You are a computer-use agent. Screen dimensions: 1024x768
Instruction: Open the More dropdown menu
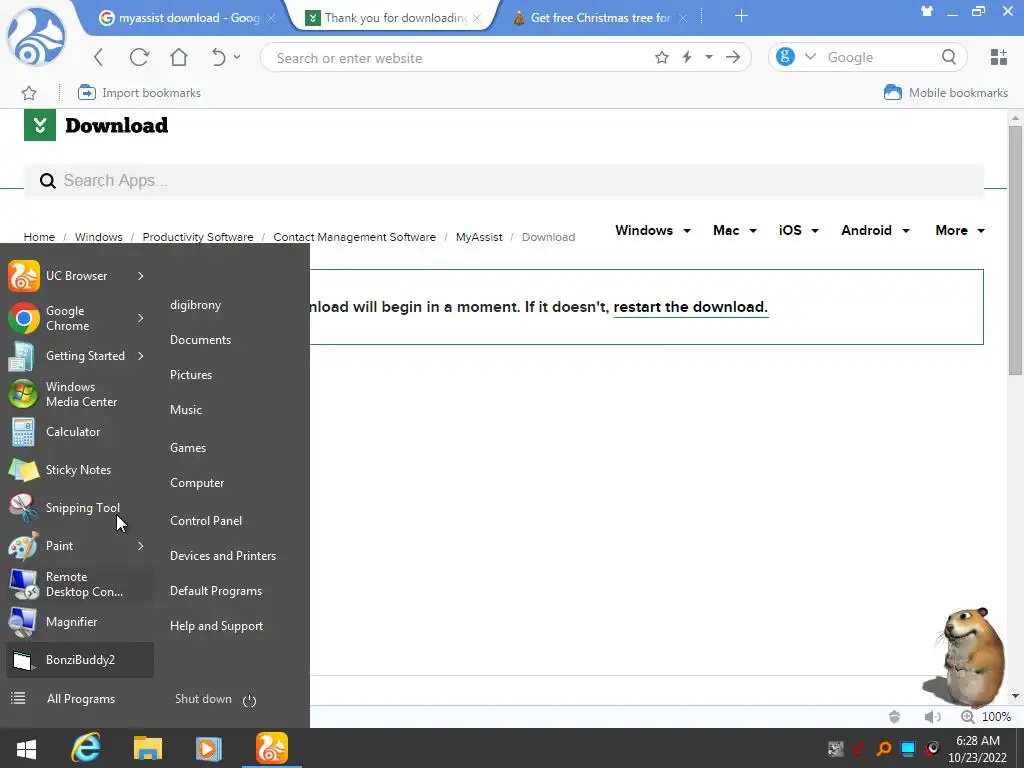[x=960, y=231]
